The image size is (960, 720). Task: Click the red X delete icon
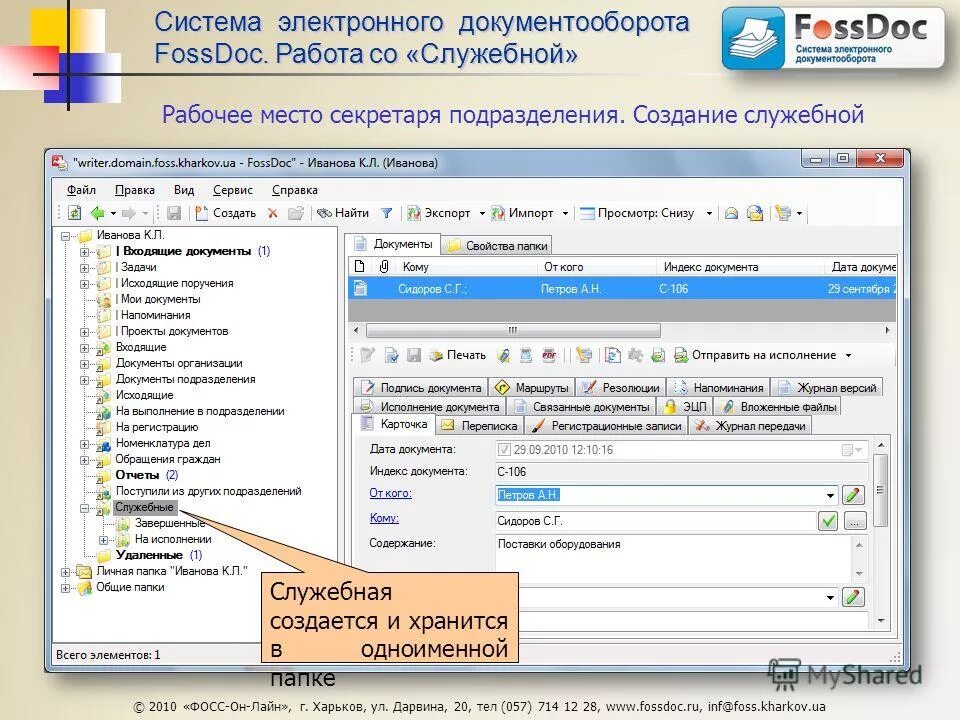tap(272, 213)
